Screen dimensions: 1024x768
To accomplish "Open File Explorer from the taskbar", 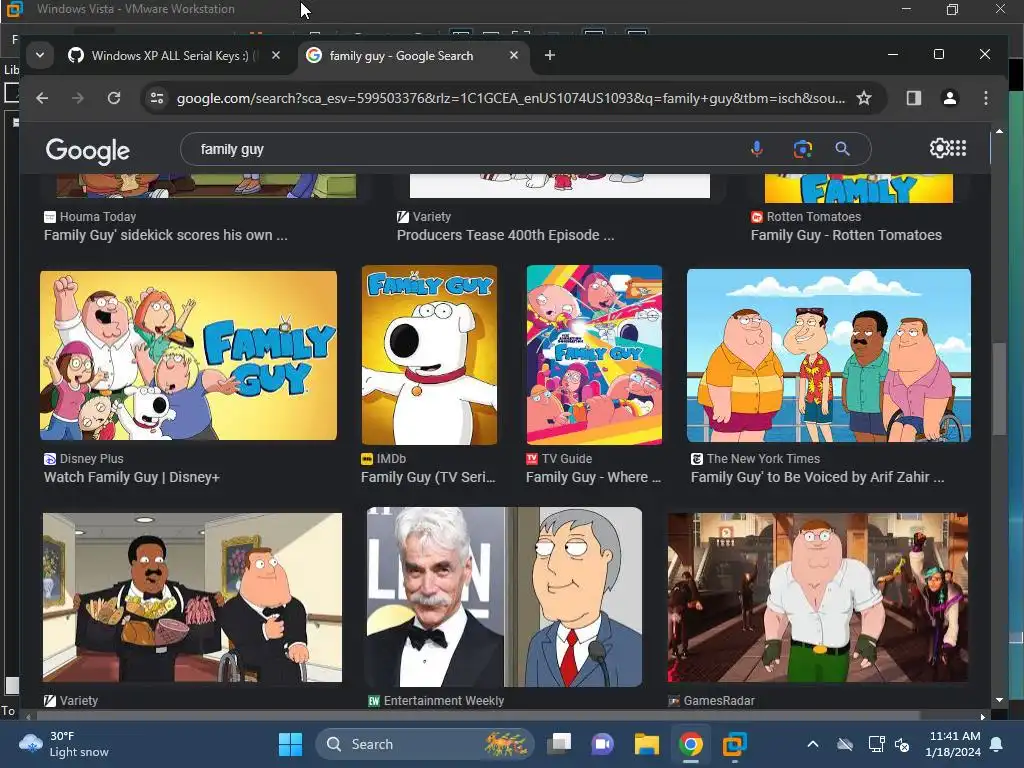I will (647, 744).
